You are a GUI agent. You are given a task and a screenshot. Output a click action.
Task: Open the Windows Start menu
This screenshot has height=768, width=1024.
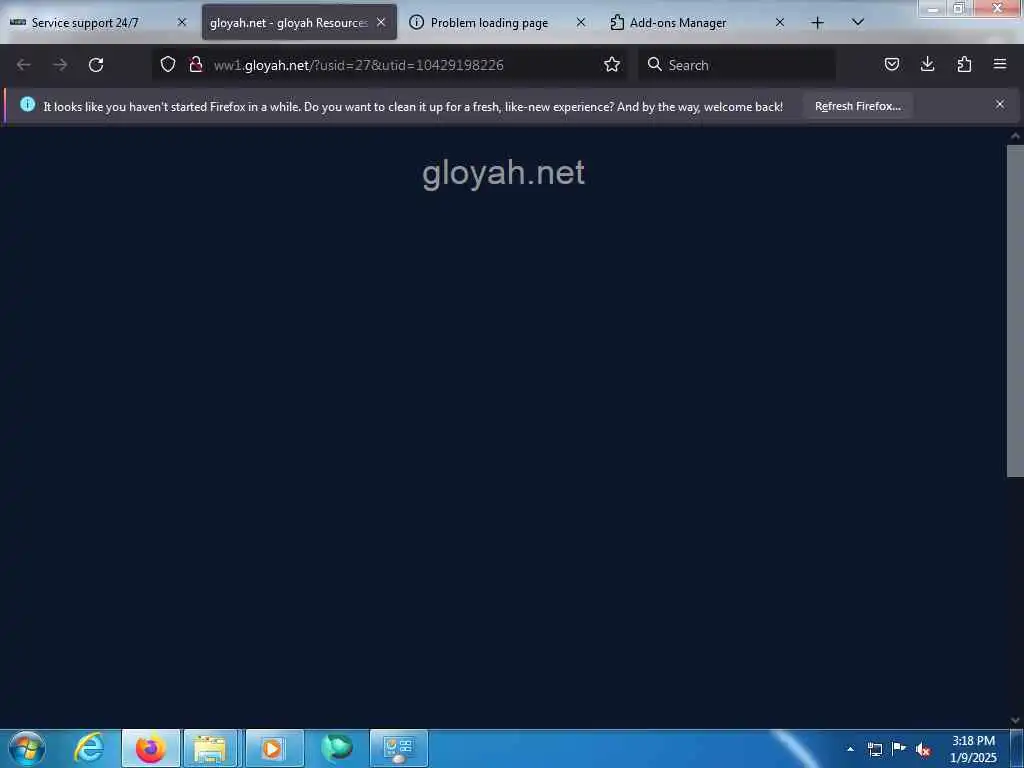pos(27,748)
